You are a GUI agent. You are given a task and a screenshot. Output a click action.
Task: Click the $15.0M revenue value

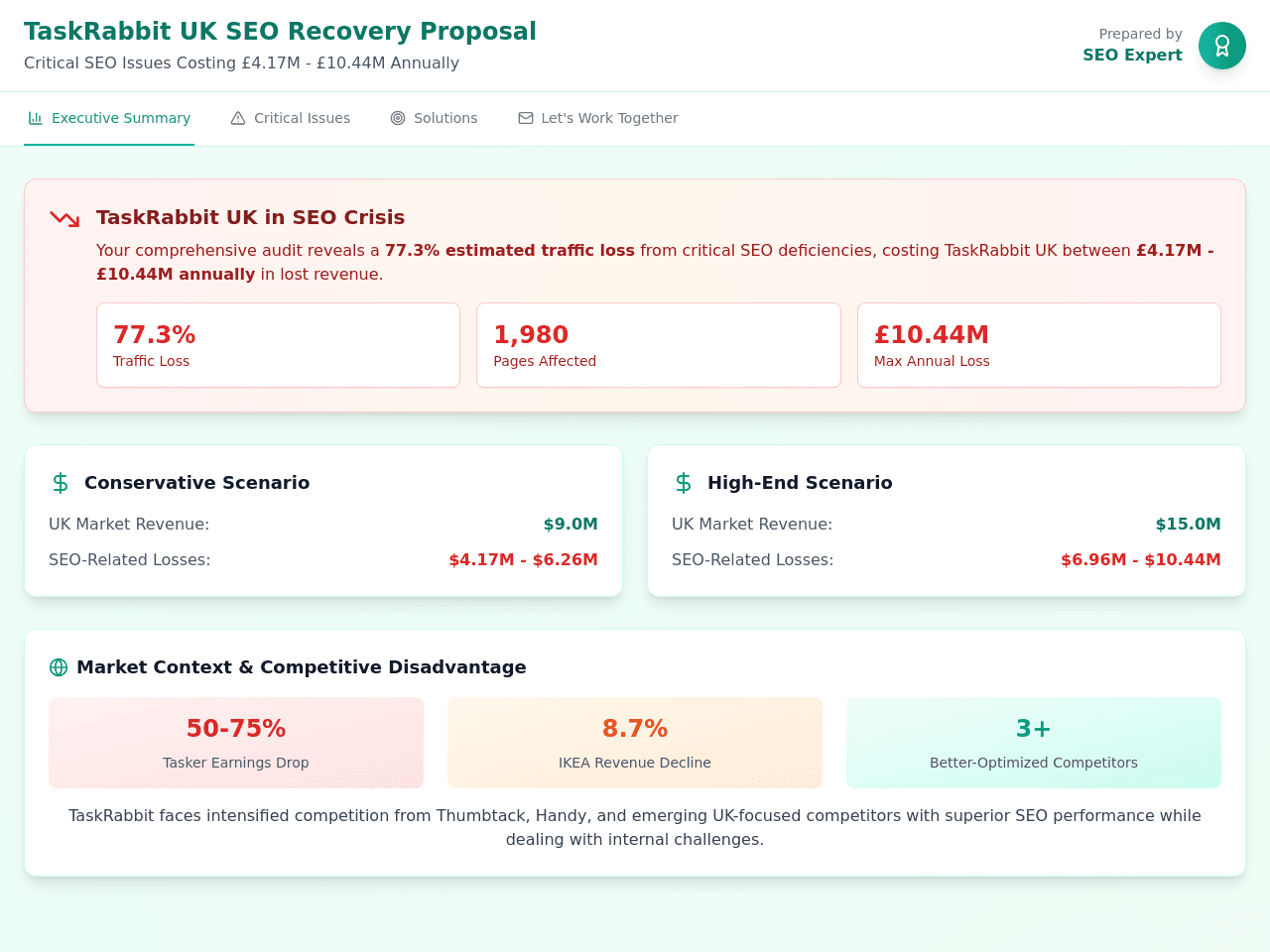pyautogui.click(x=1188, y=525)
